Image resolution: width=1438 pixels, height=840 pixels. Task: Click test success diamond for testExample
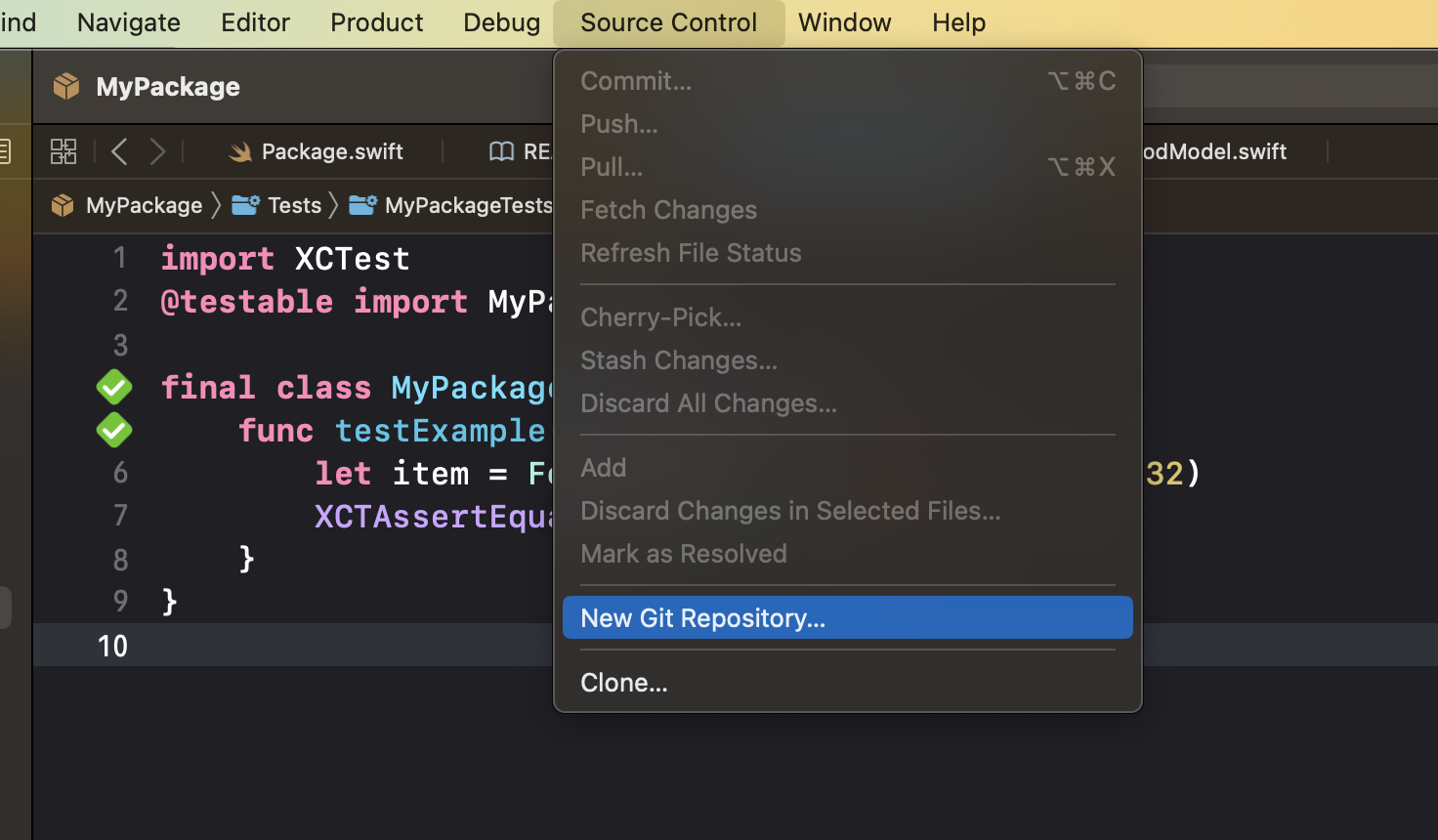click(114, 430)
